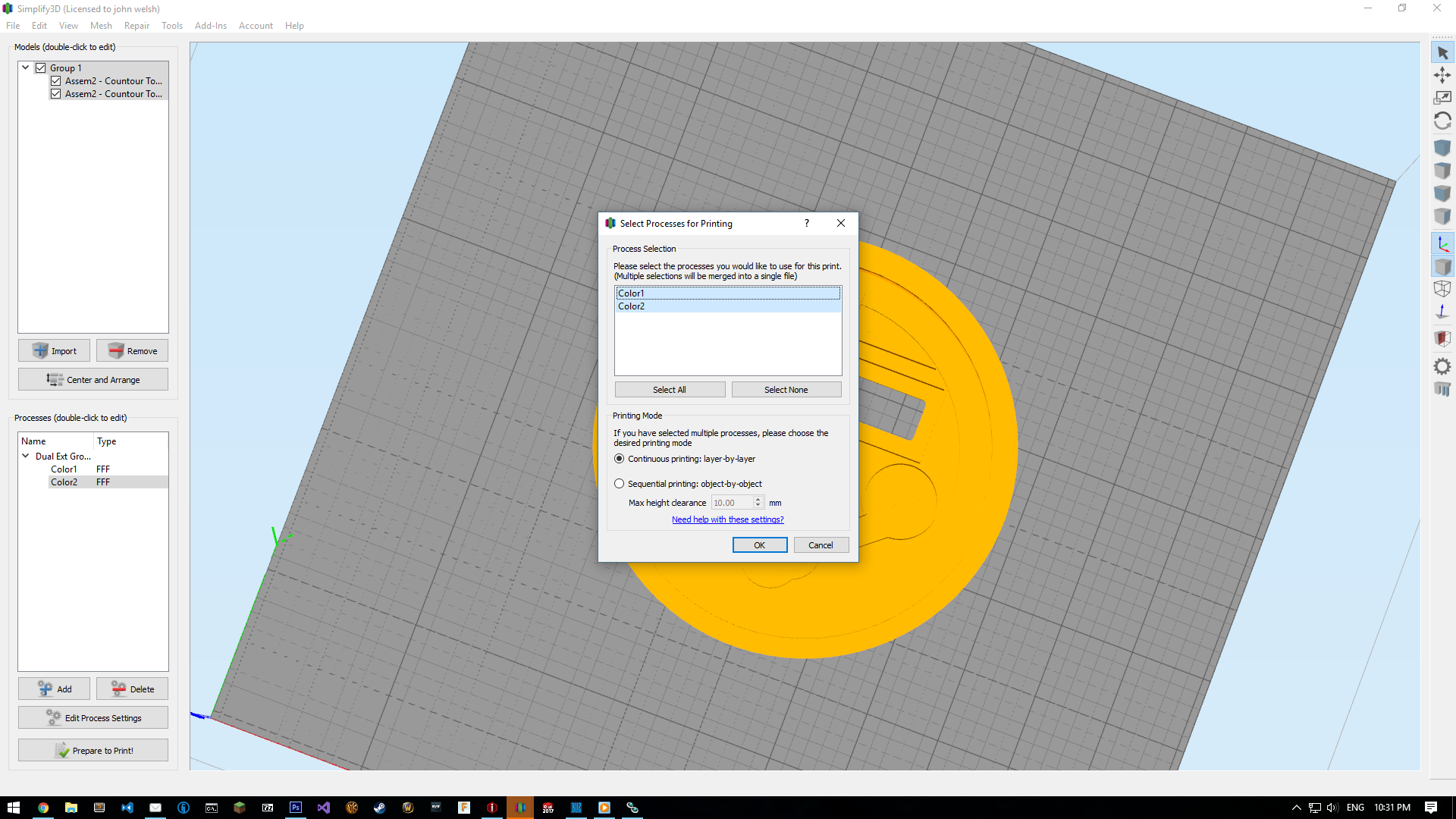Toggle the surface normals display
The image size is (1456, 819).
[x=1442, y=312]
